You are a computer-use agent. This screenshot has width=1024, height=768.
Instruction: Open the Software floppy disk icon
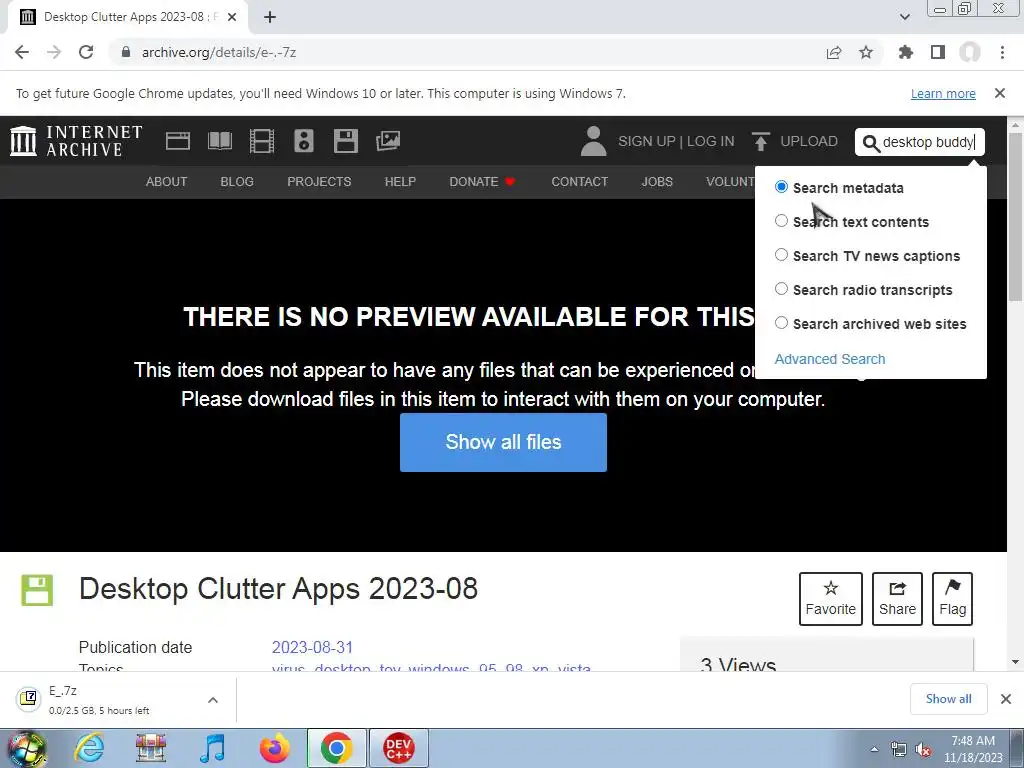345,141
